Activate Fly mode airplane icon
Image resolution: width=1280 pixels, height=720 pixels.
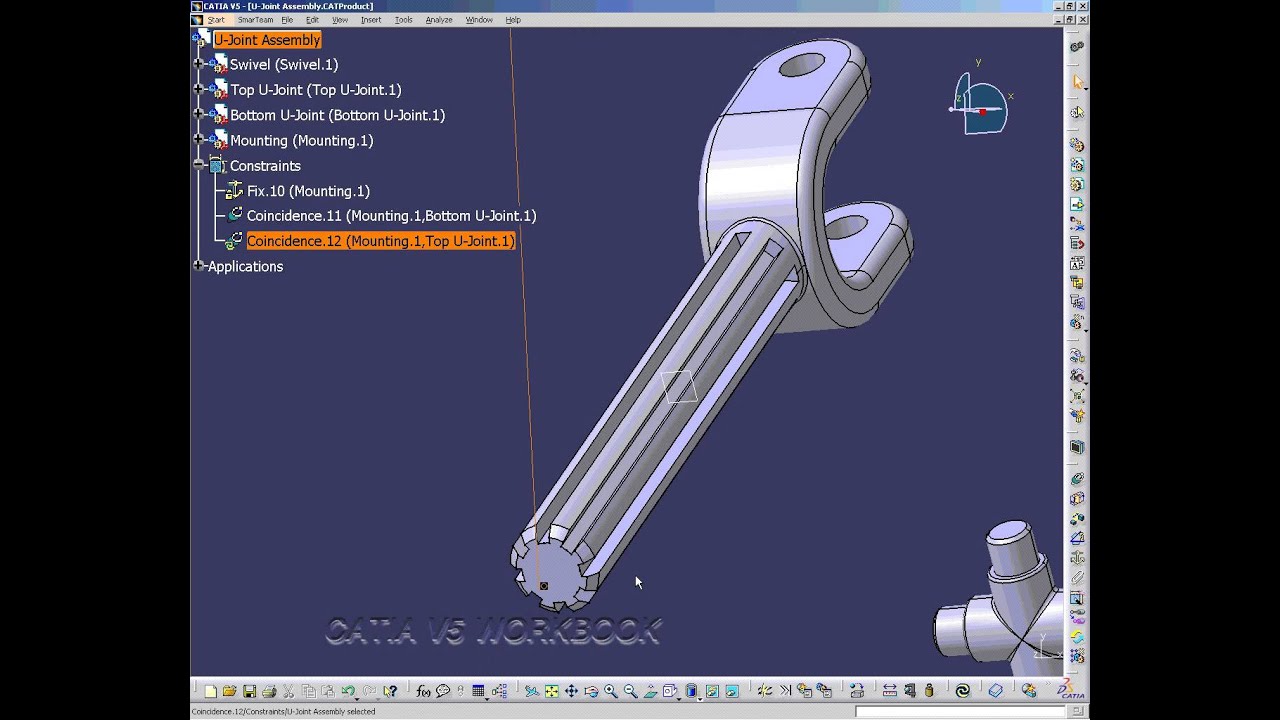click(x=531, y=691)
